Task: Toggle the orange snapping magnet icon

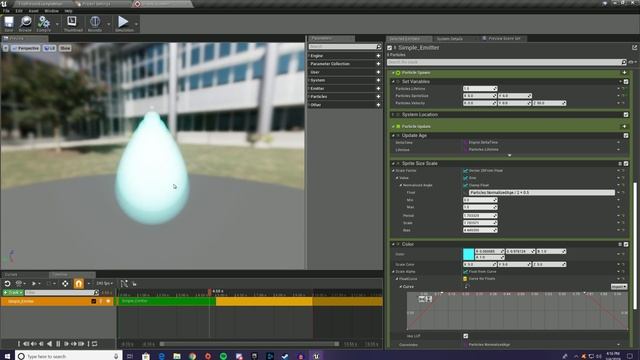Action: (x=78, y=283)
